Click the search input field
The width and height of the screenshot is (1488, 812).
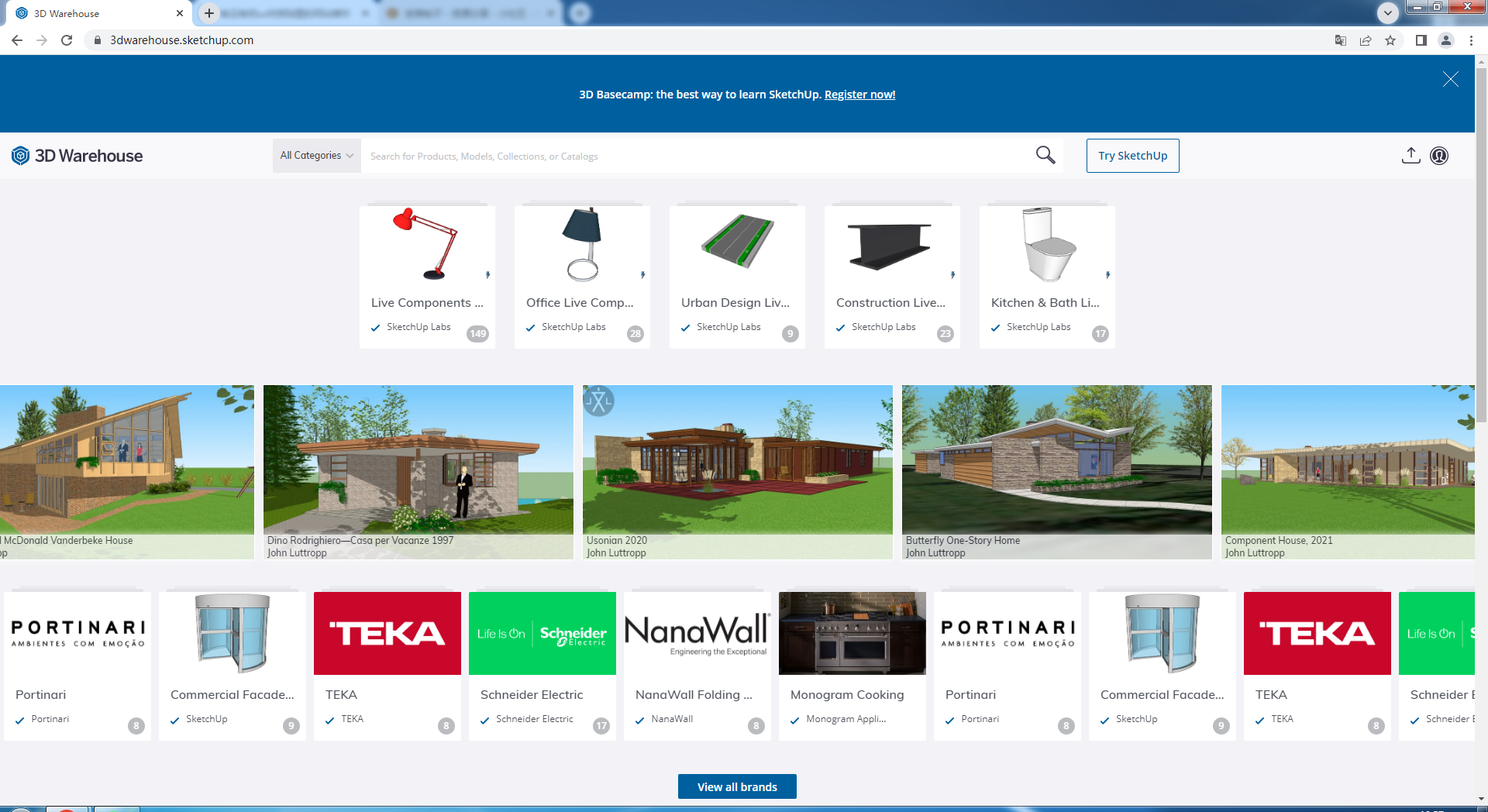(x=697, y=156)
